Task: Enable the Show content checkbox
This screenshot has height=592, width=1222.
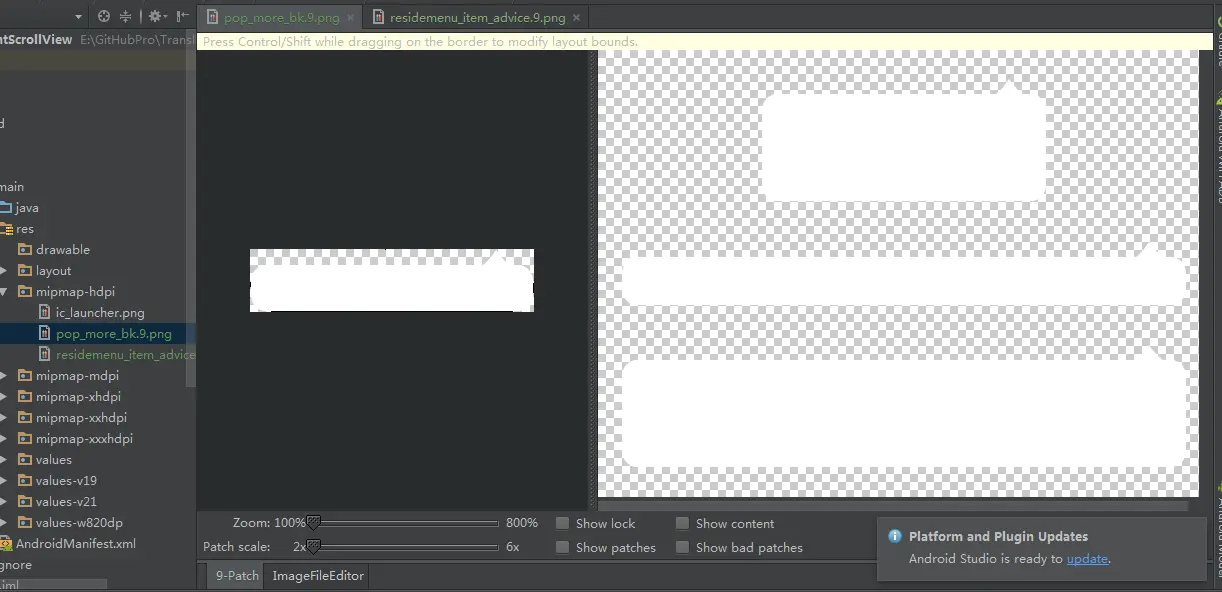Action: click(683, 523)
